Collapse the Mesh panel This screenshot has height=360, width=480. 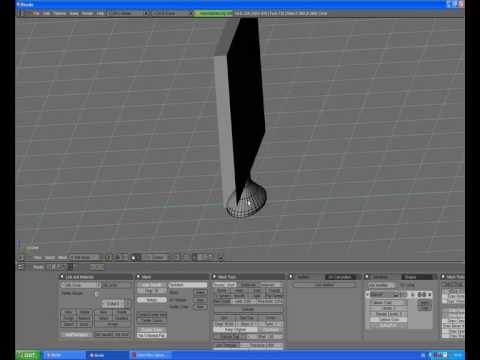[x=138, y=277]
